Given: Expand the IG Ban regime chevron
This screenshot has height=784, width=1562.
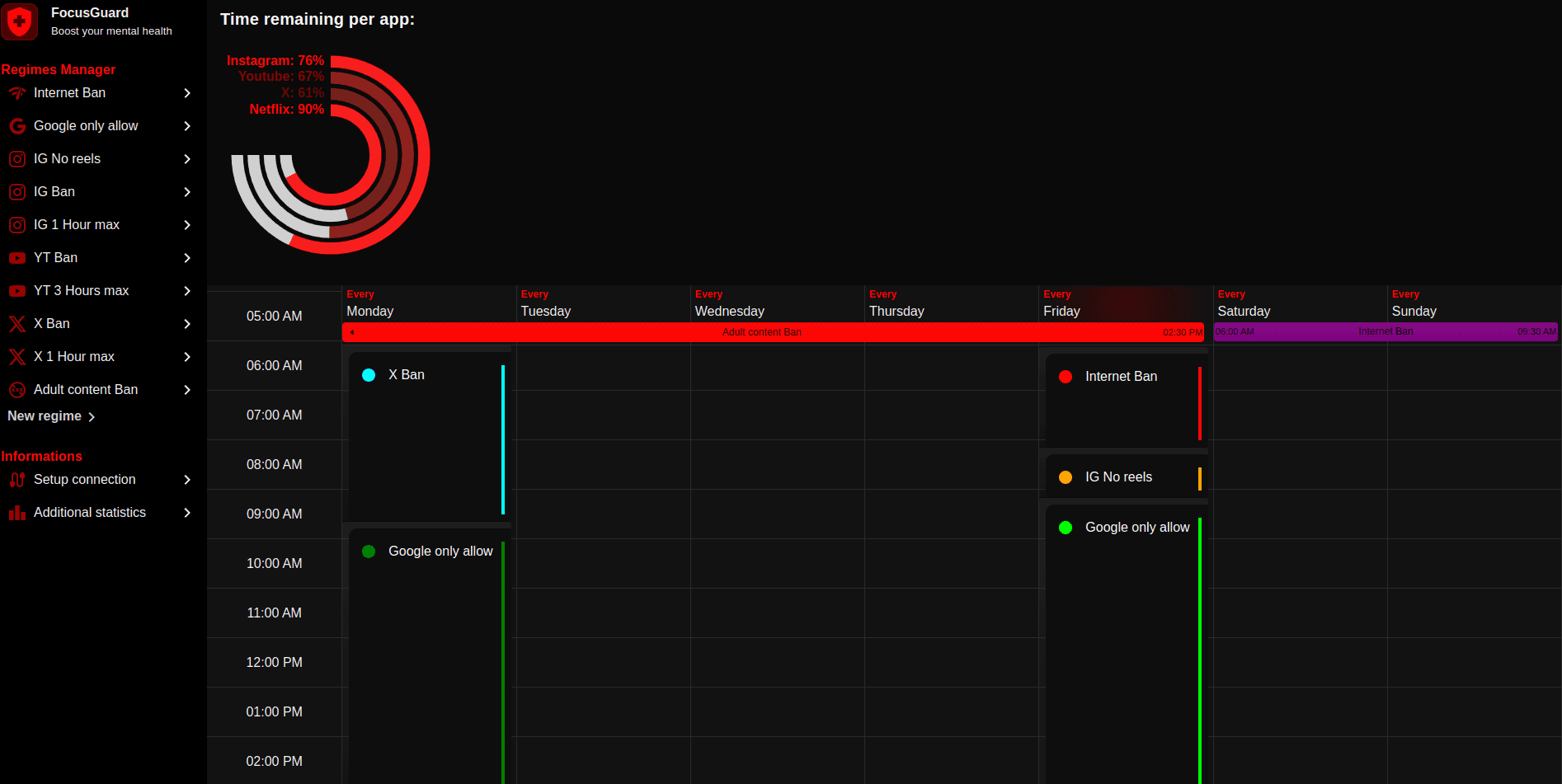Looking at the screenshot, I should click(x=187, y=192).
